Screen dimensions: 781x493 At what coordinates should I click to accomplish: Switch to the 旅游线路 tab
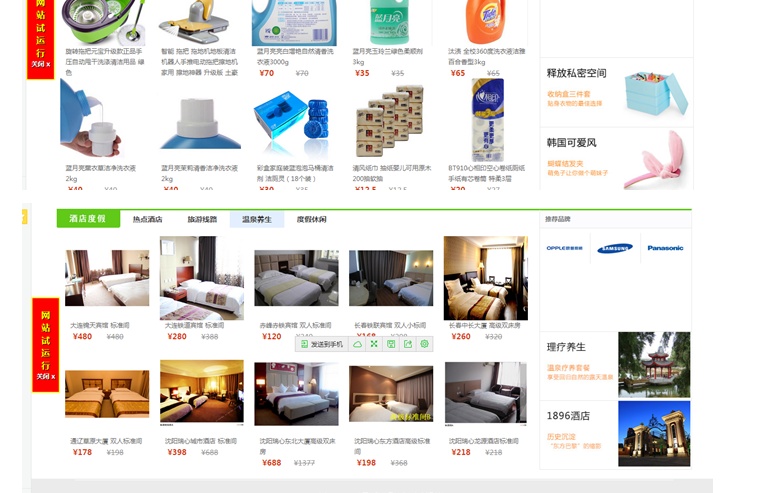(x=202, y=219)
